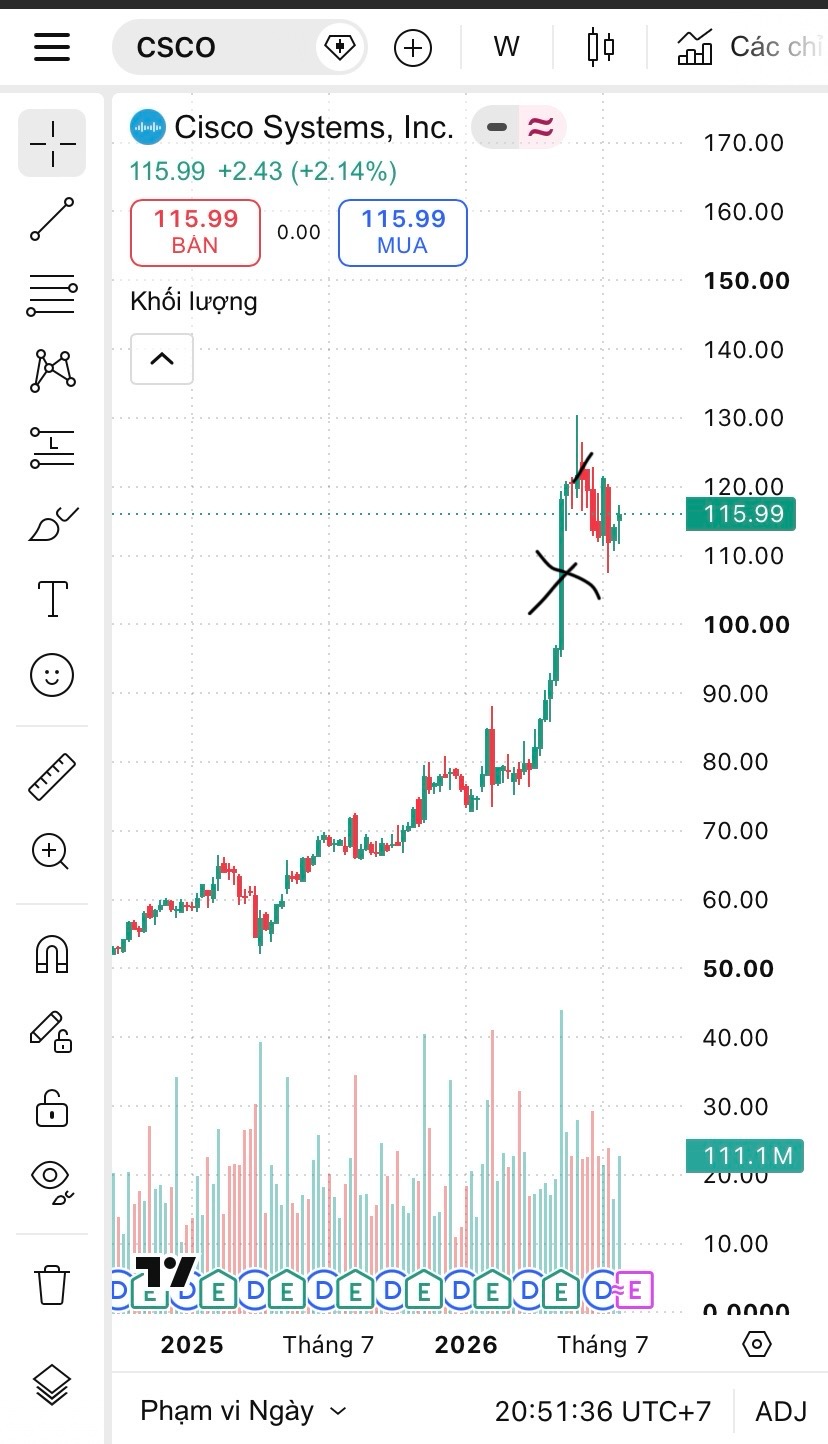
Task: Click the 2025 time axis label
Action: pos(192,1345)
